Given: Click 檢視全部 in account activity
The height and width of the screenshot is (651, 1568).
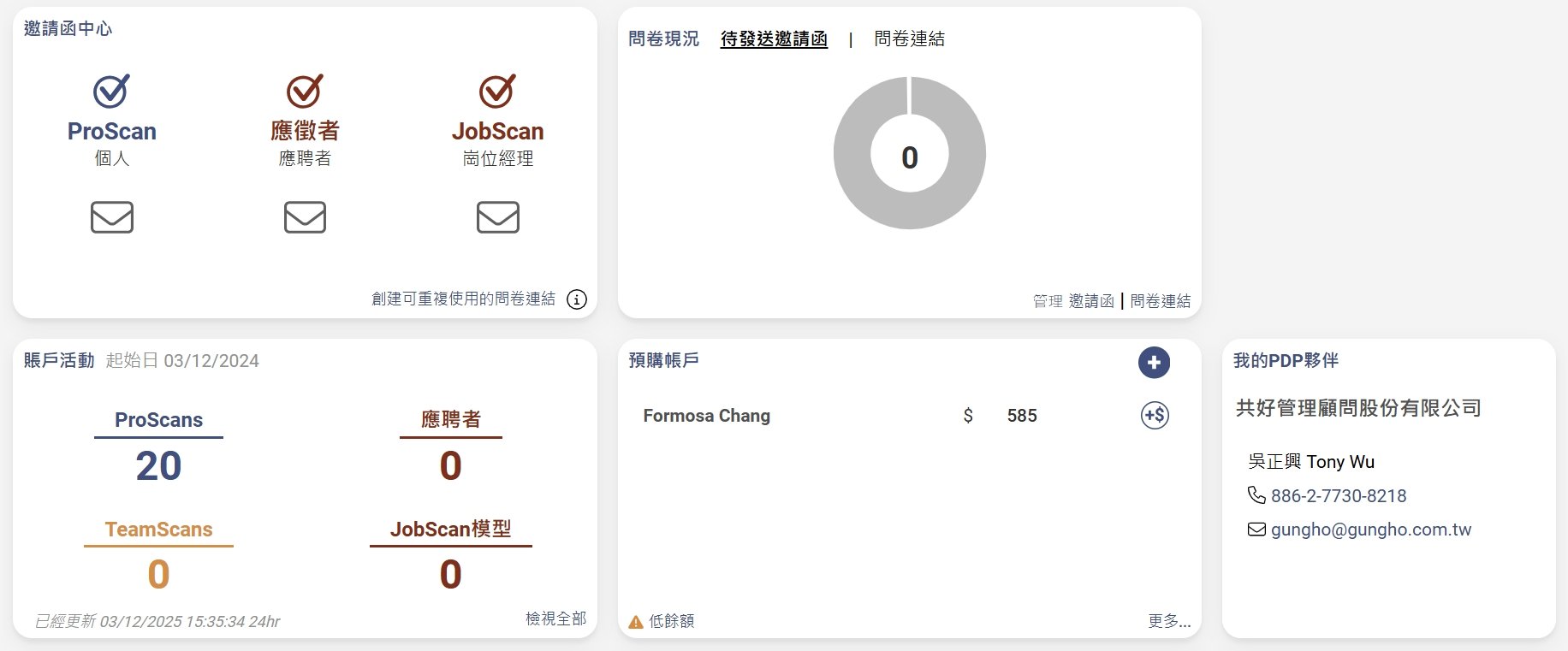Looking at the screenshot, I should tap(555, 618).
